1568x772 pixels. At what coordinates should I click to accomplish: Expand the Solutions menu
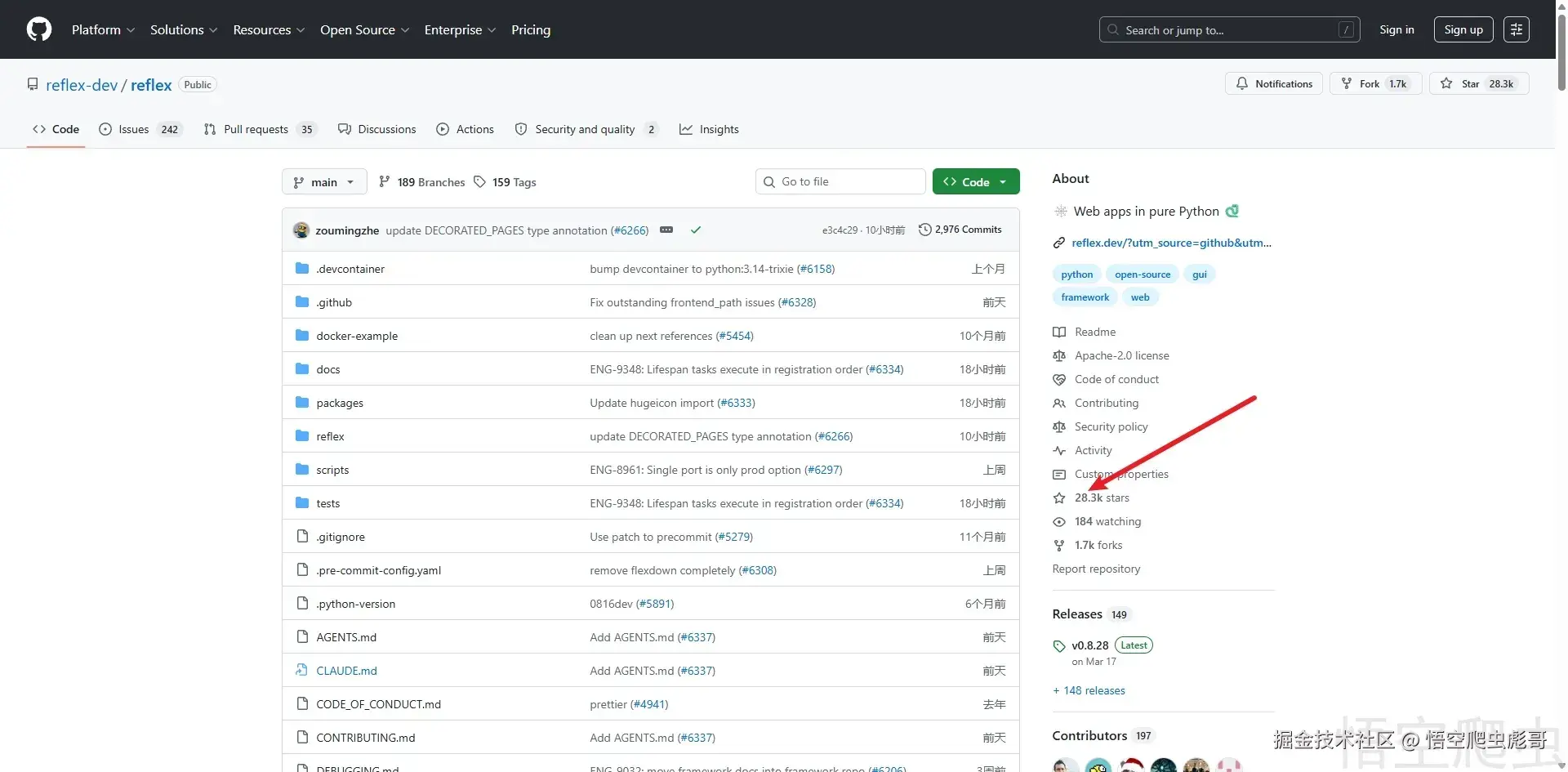pyautogui.click(x=184, y=29)
